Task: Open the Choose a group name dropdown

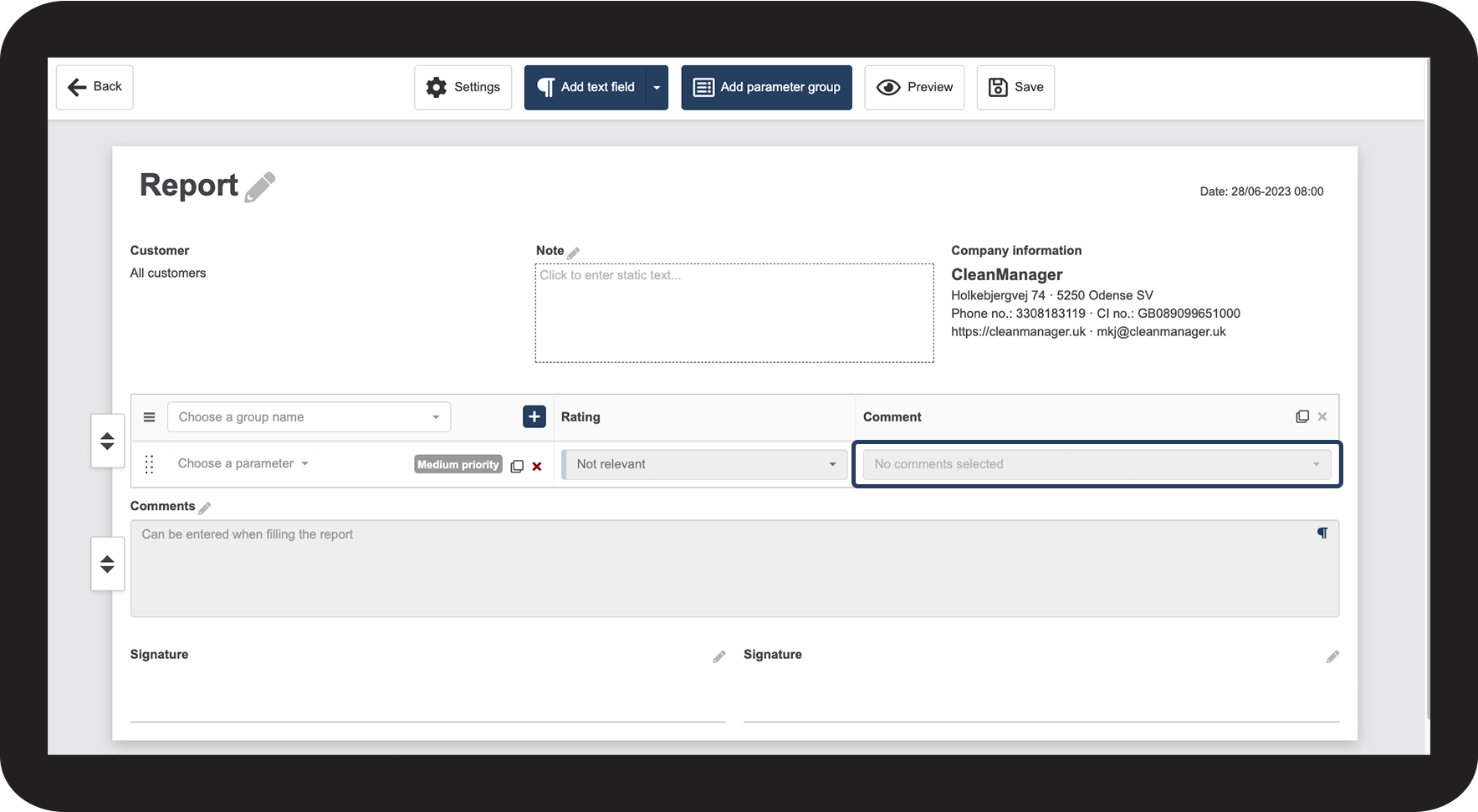Action: coord(309,416)
